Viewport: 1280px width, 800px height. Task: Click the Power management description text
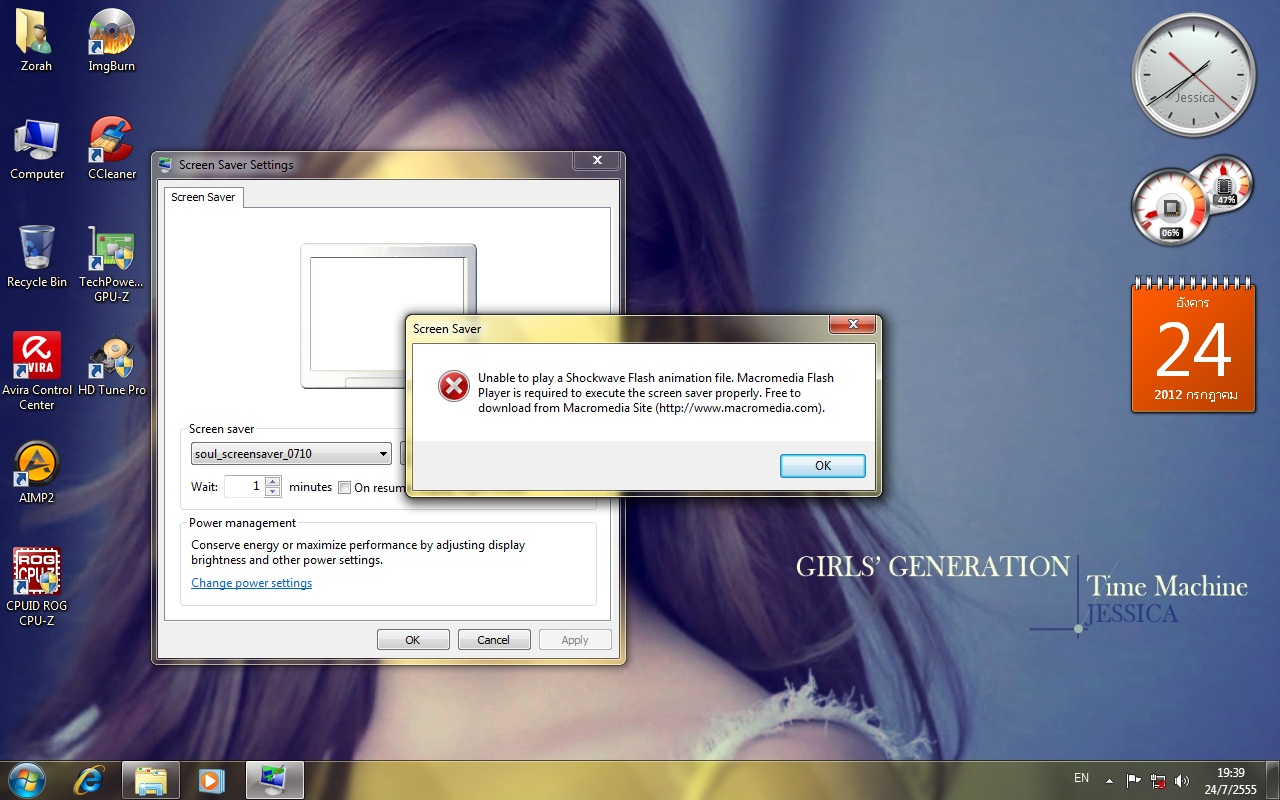[358, 552]
